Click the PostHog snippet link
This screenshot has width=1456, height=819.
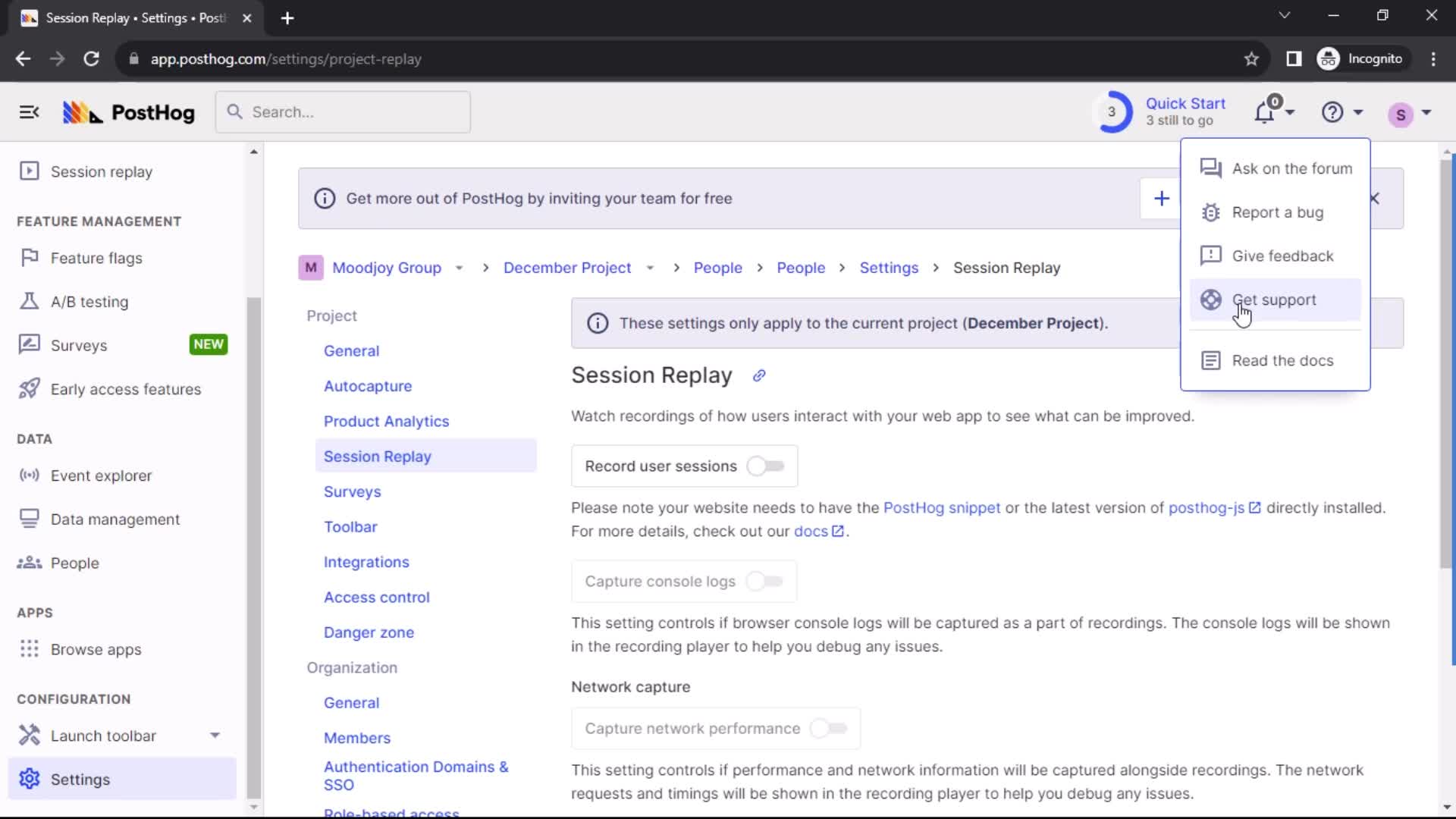(x=941, y=508)
